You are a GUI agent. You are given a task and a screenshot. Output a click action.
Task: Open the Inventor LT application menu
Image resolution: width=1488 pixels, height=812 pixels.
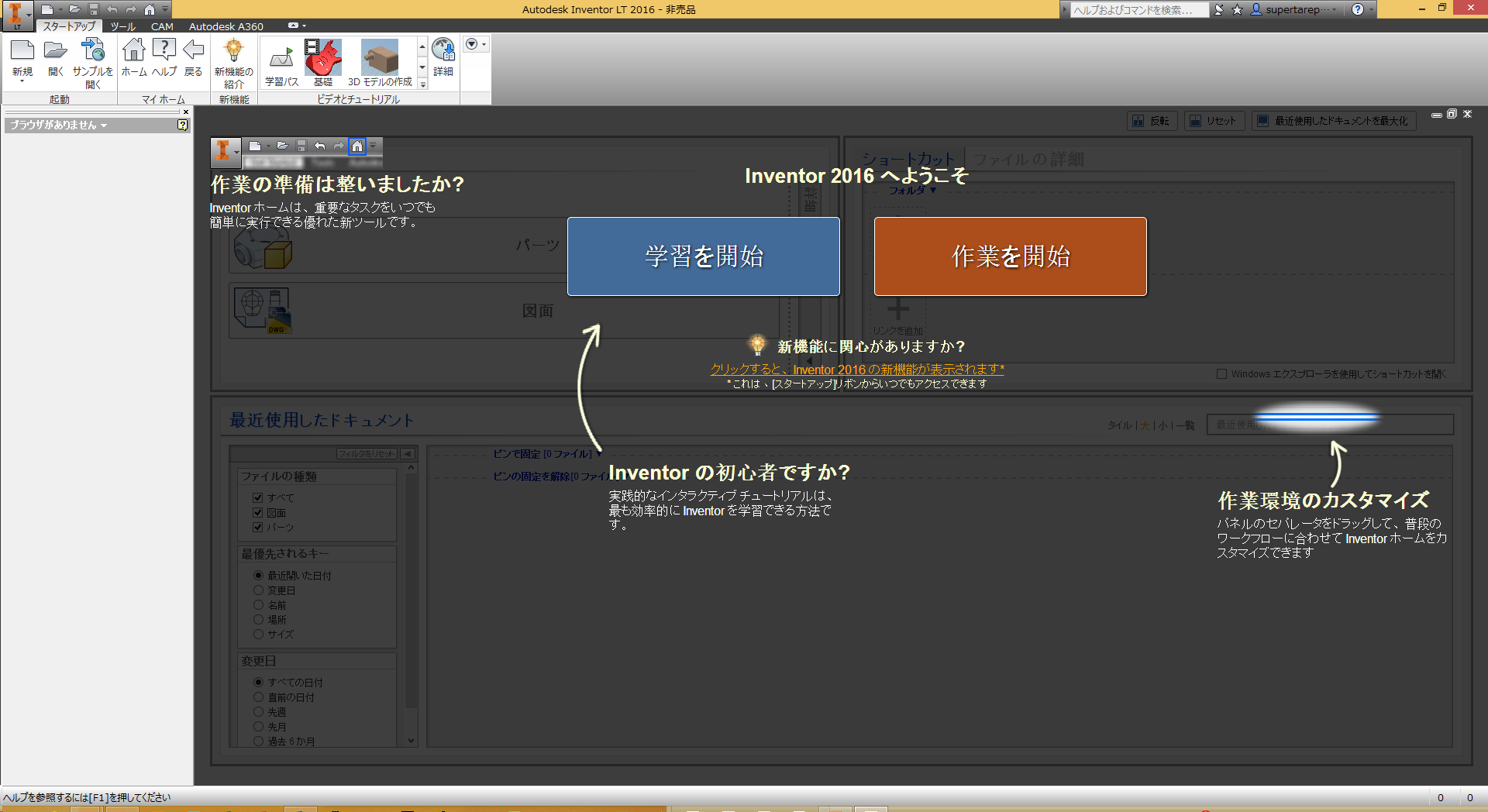click(x=16, y=15)
